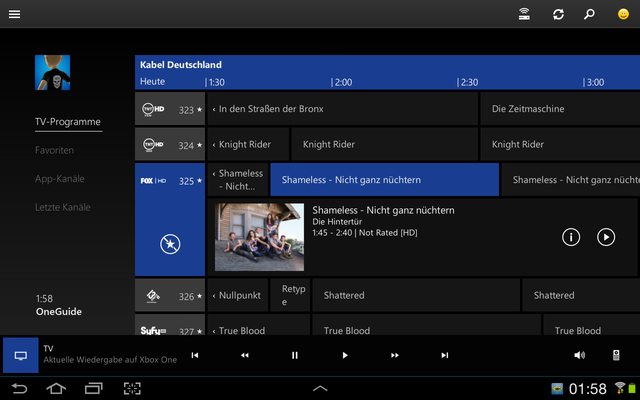Select channel 326 logo
Image resolution: width=640 pixels, height=400 pixels.
(153, 296)
